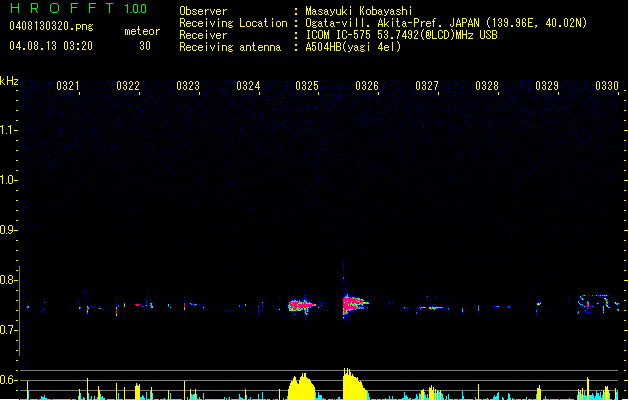Click the 0325 time marker
629x400 pixels.
pos(307,86)
